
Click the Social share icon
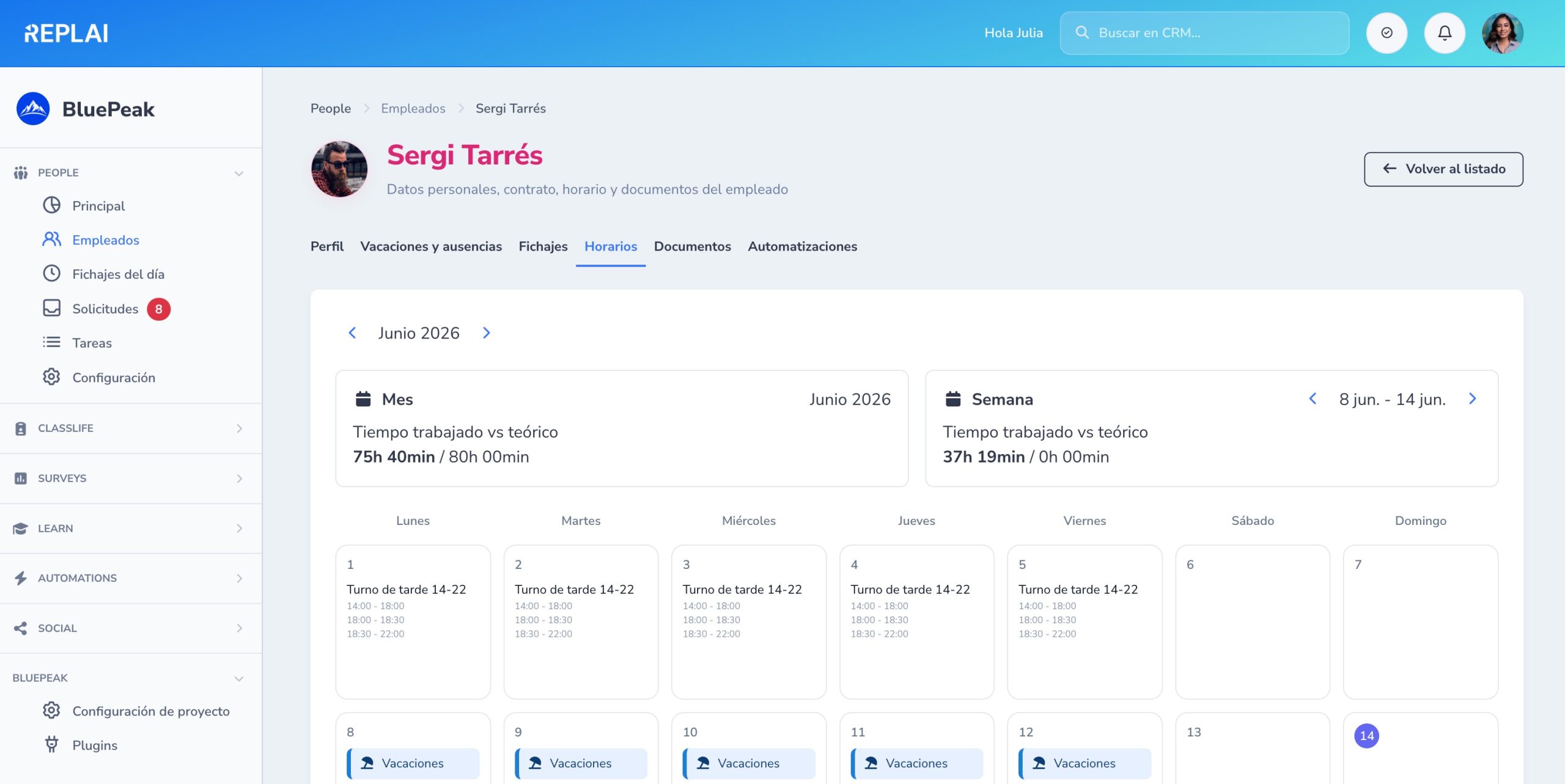[21, 628]
